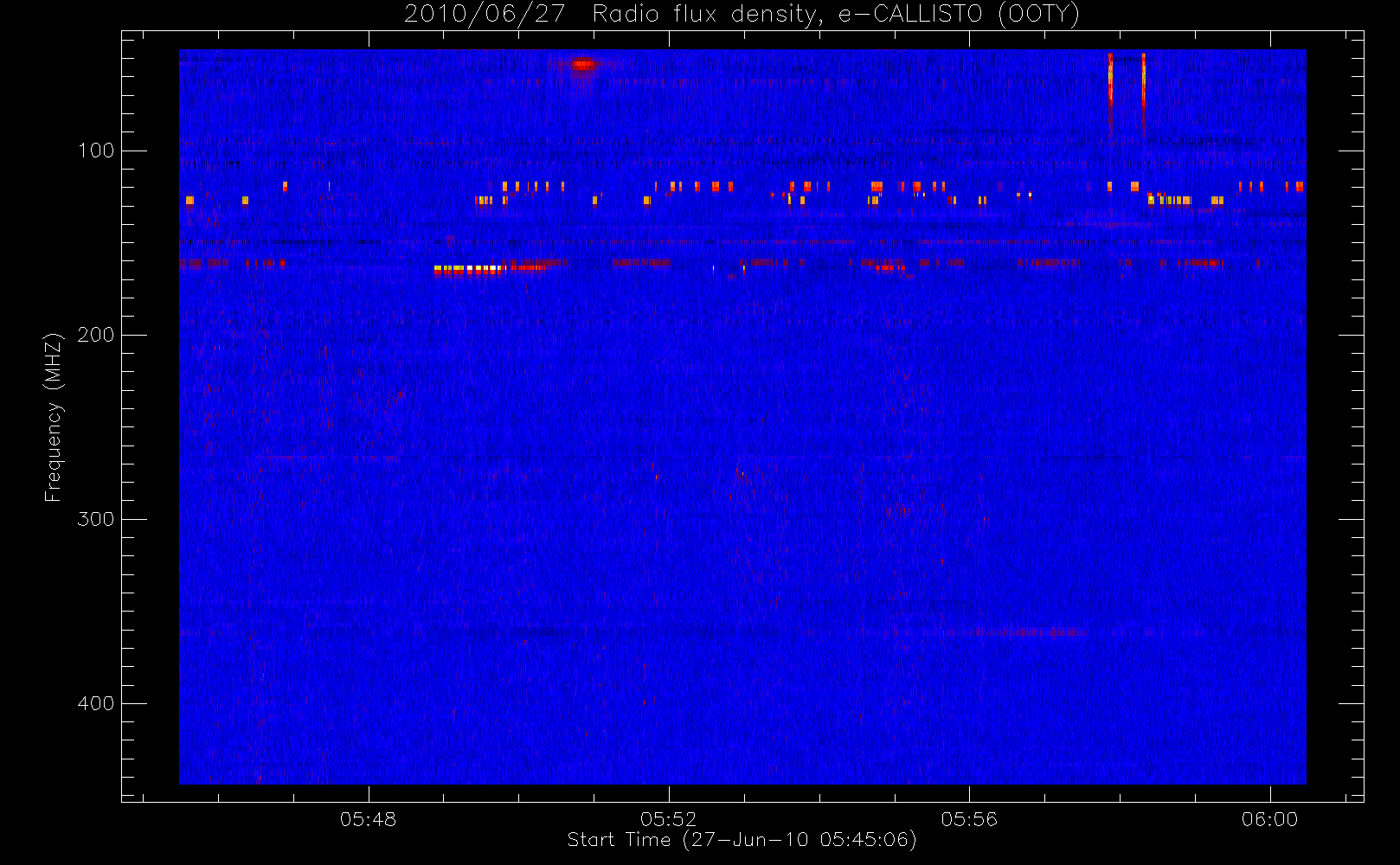The width and height of the screenshot is (1400, 865).
Task: Click the 200 MHz frequency tick label
Action: (x=96, y=335)
